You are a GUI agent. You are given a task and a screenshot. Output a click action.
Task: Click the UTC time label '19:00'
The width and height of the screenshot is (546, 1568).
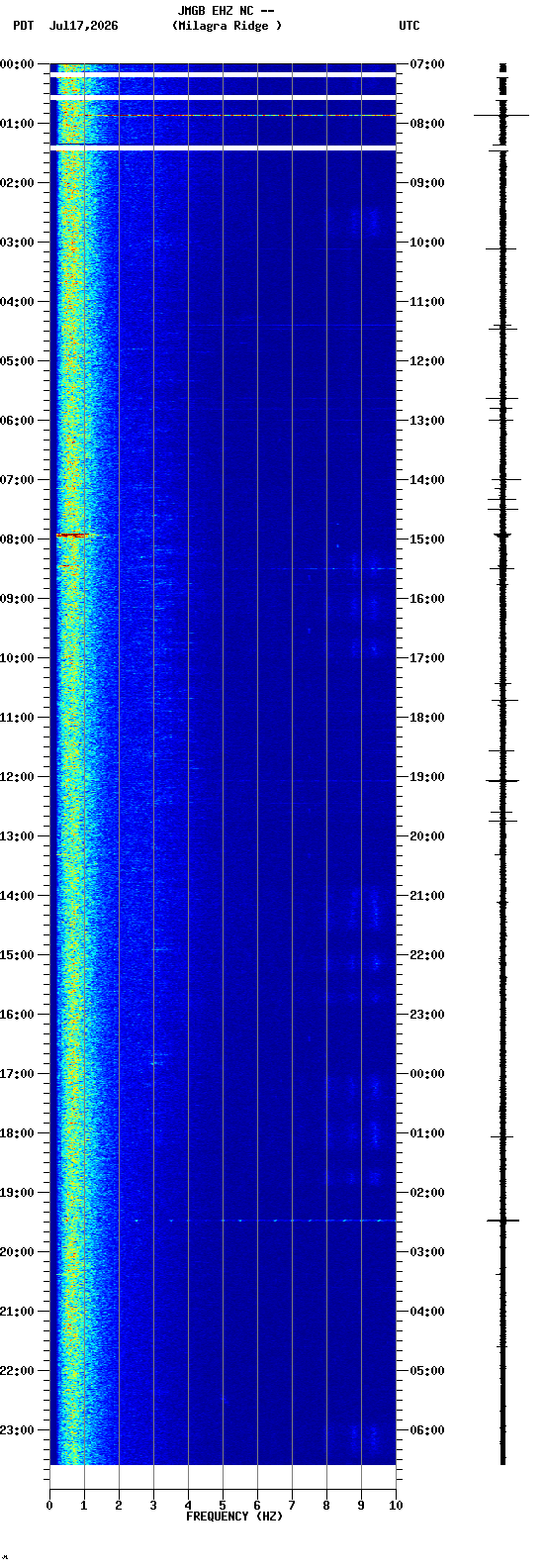(x=427, y=777)
